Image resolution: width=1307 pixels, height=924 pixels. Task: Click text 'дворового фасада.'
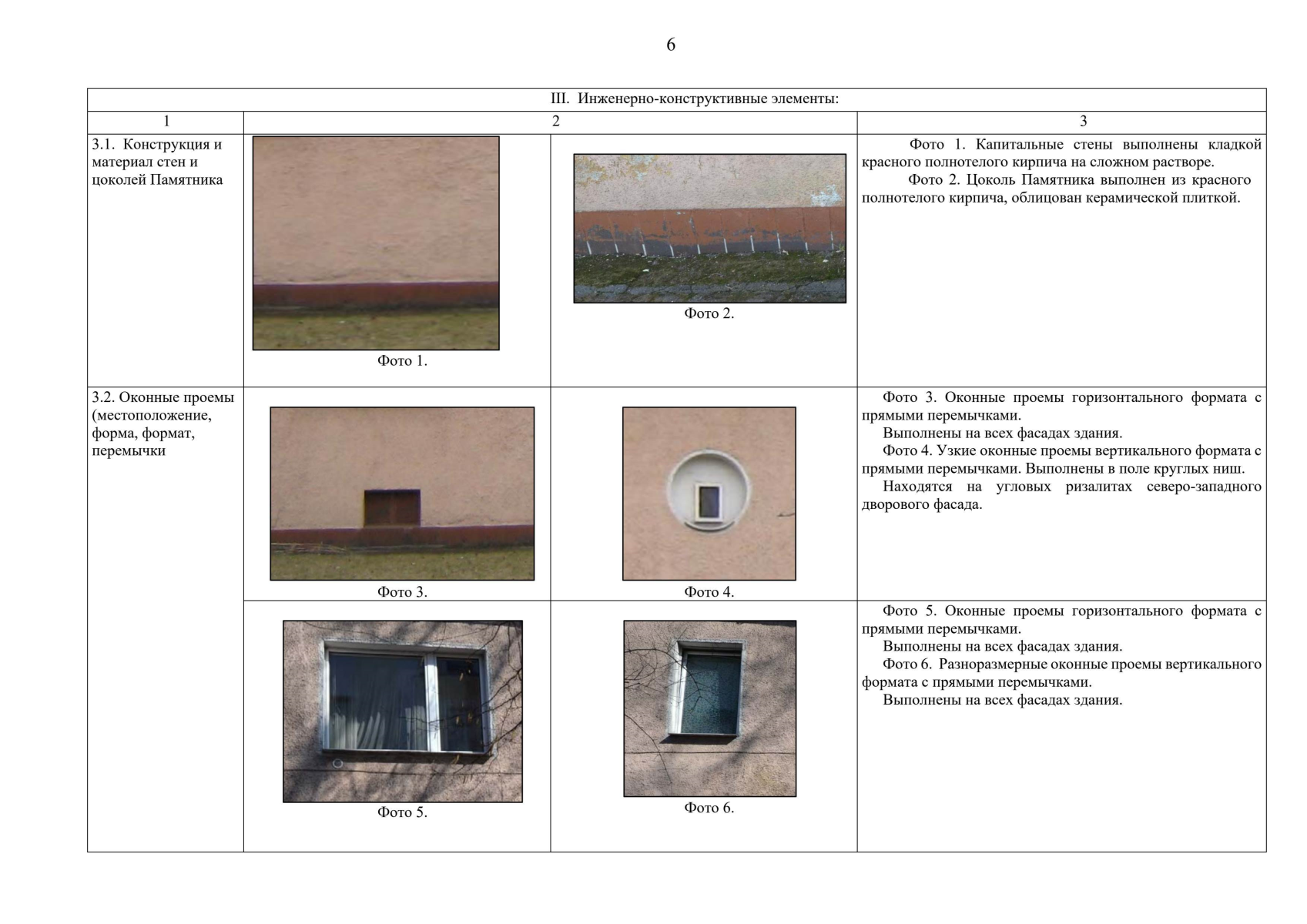pyautogui.click(x=922, y=504)
